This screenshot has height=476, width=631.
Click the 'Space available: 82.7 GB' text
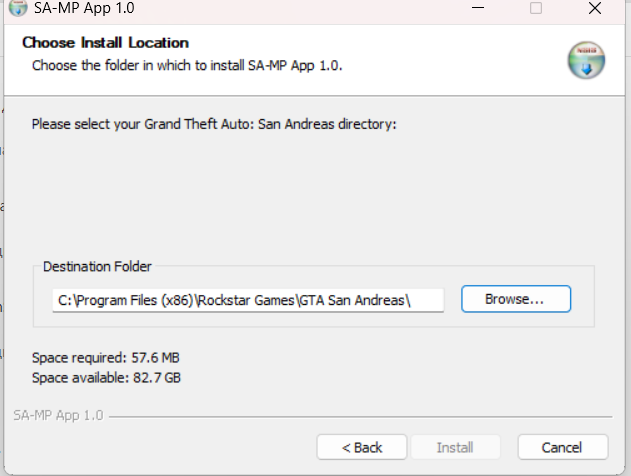105,377
